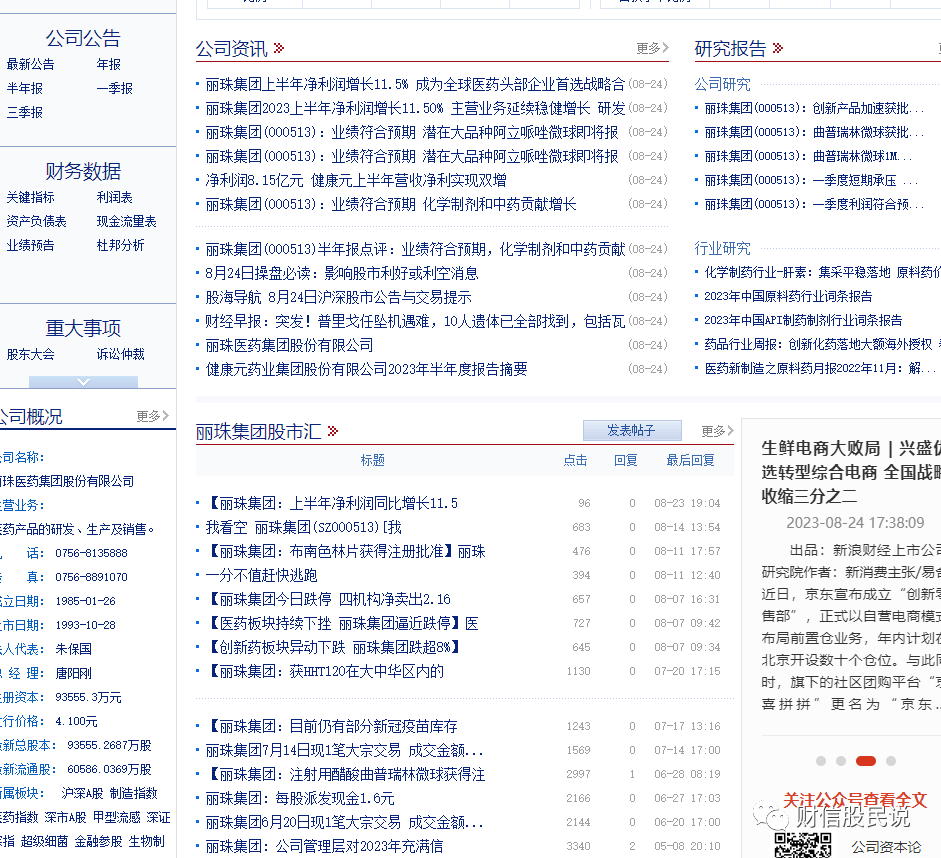Open 一季报 sidebar link
941x858 pixels.
115,88
